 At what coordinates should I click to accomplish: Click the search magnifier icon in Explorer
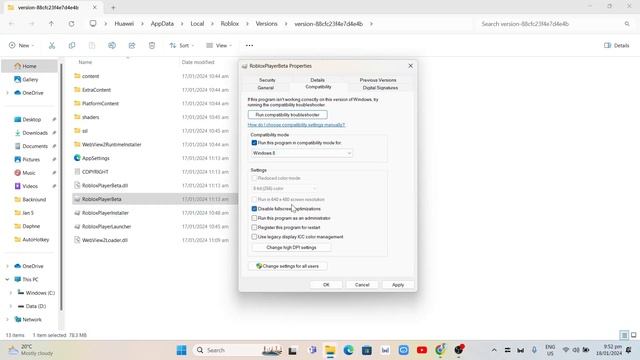[x=627, y=24]
